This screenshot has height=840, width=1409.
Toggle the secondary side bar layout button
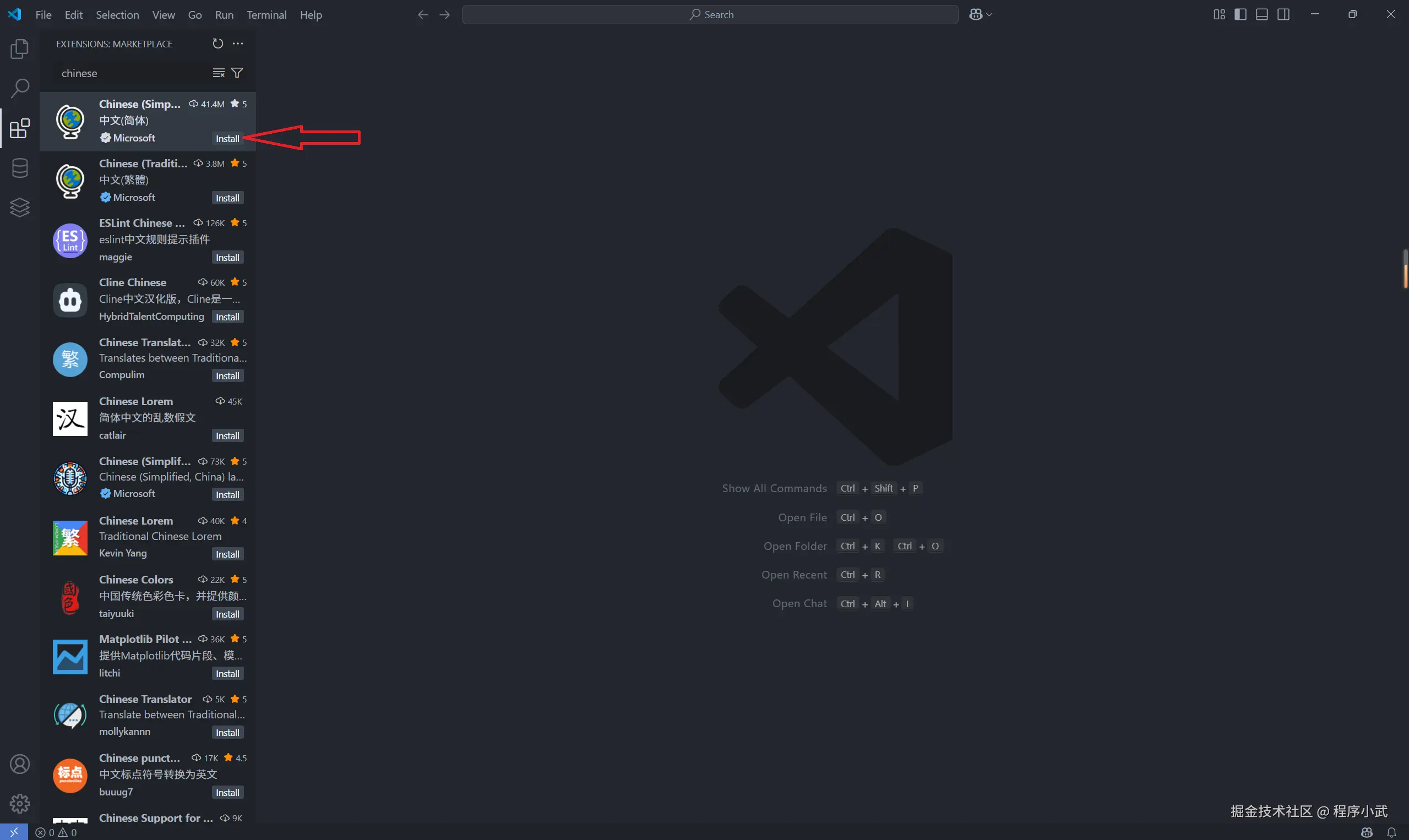pos(1283,15)
